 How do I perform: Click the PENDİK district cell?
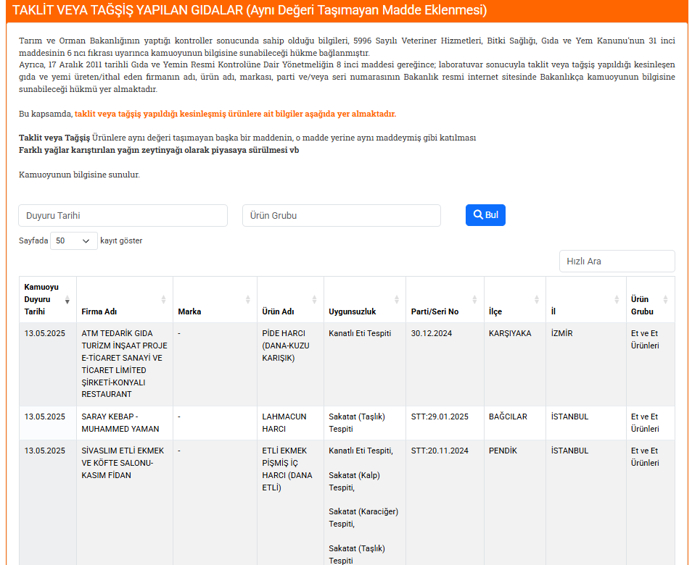tap(515, 503)
